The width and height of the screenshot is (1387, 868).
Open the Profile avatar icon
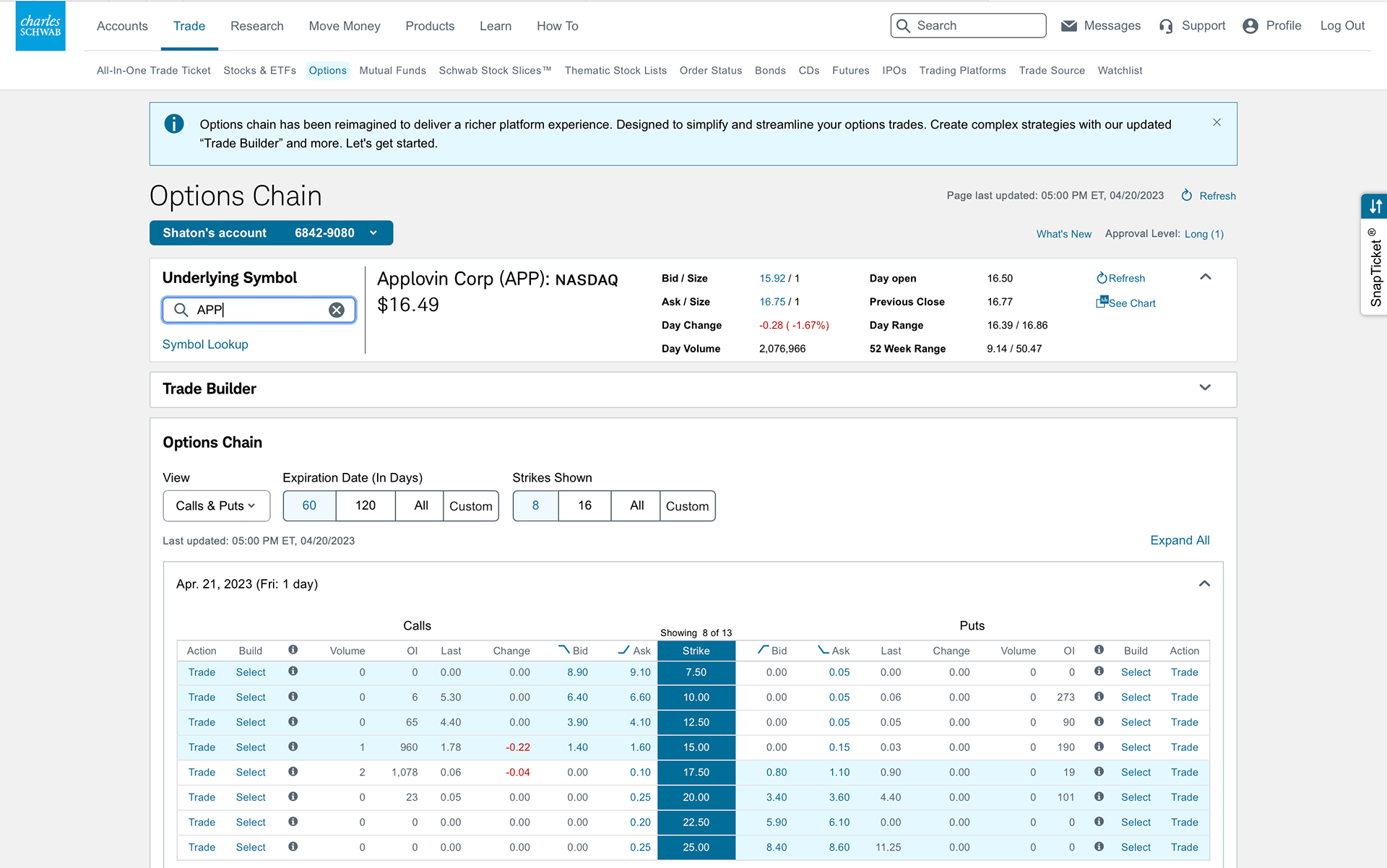(1250, 26)
